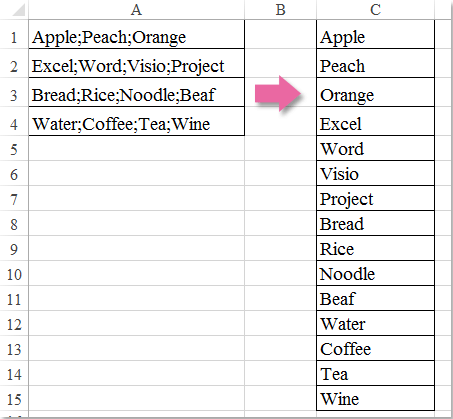Select the Coffee cell

pos(375,348)
